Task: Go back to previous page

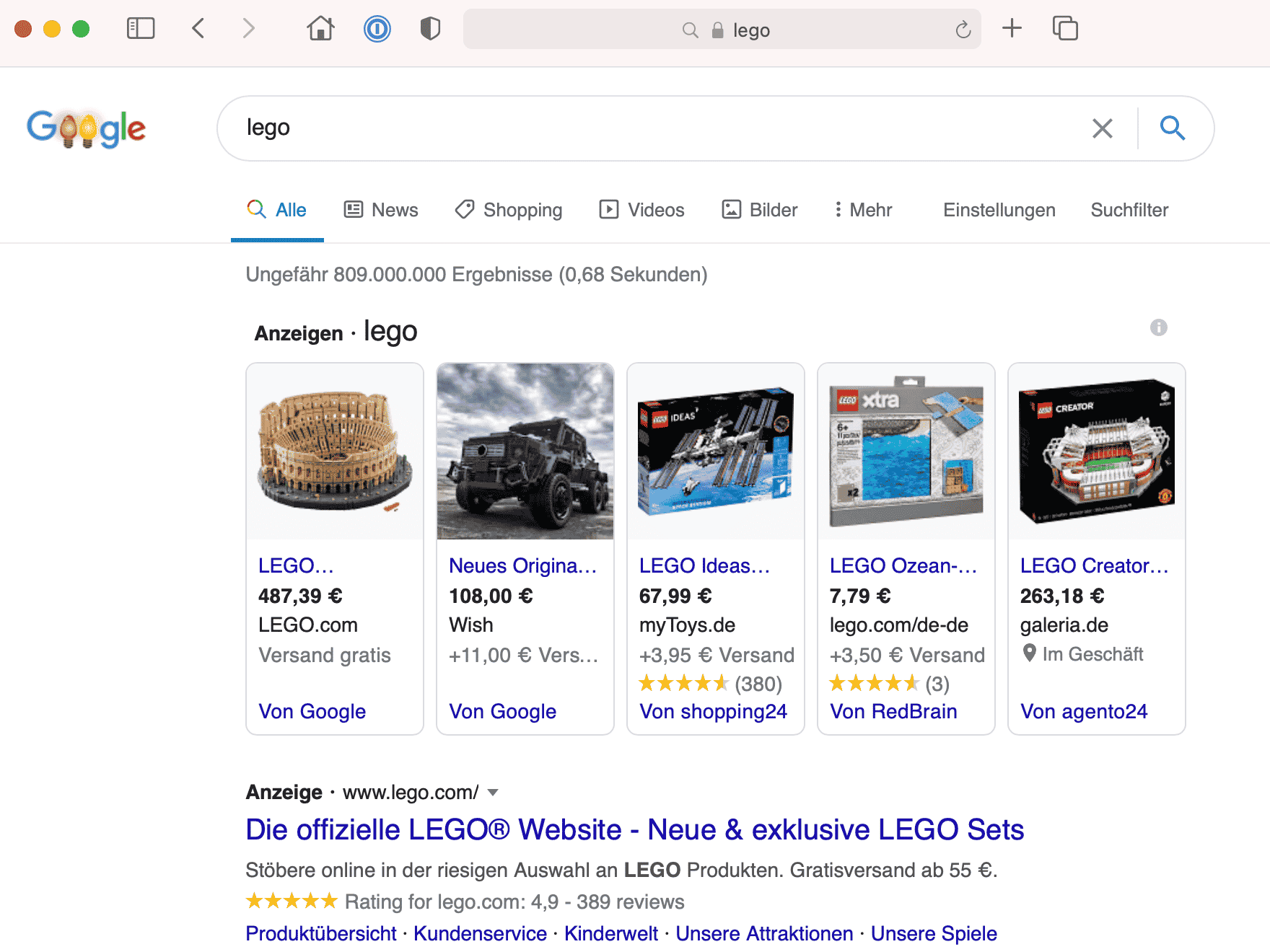Action: point(198,29)
